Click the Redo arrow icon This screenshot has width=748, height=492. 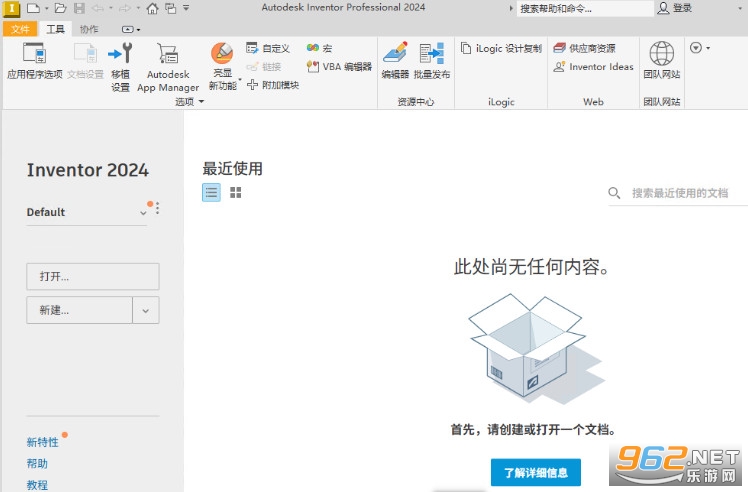click(x=125, y=8)
